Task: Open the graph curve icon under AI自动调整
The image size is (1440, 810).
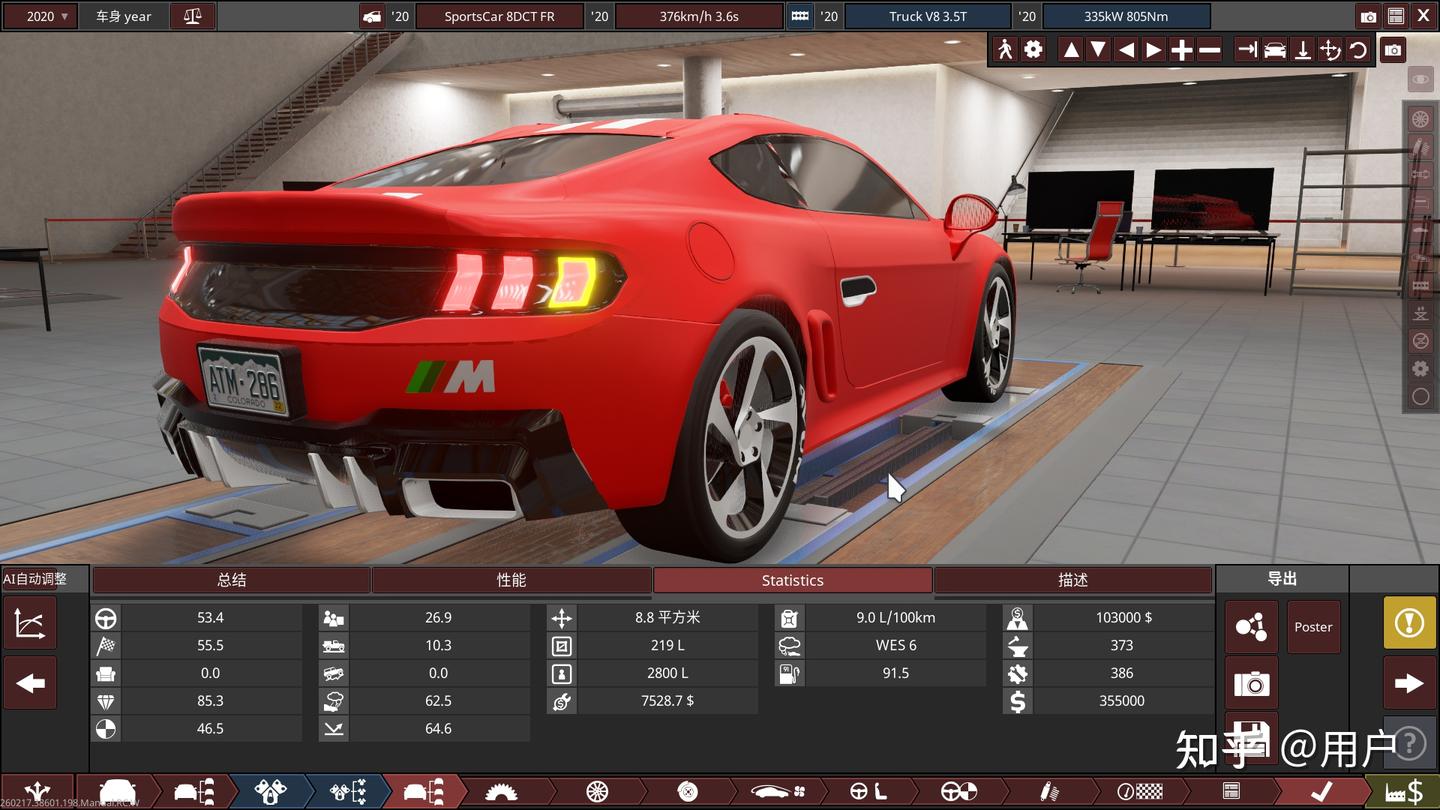Action: pyautogui.click(x=30, y=623)
